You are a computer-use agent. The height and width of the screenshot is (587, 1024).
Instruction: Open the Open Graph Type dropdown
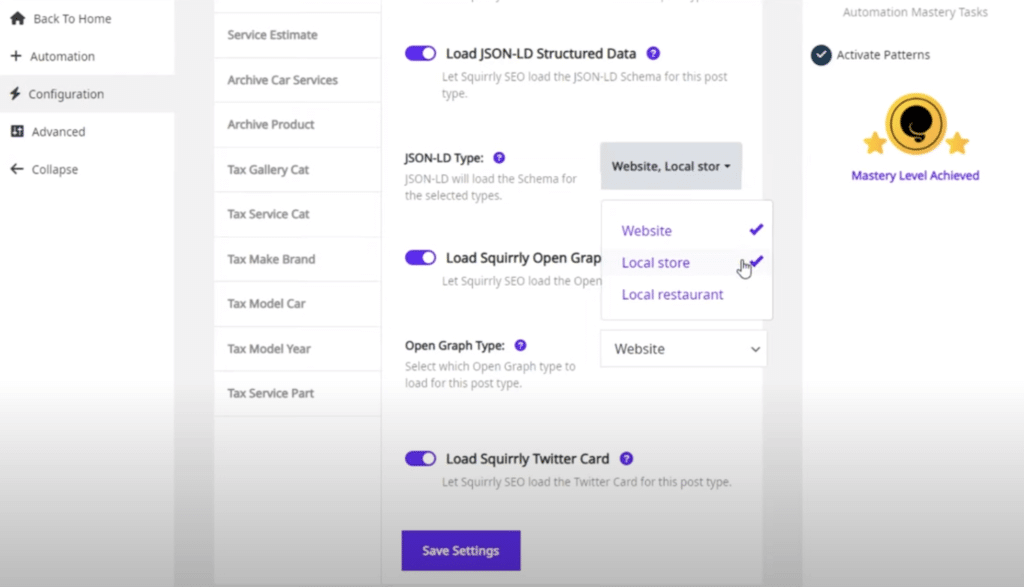[684, 349]
